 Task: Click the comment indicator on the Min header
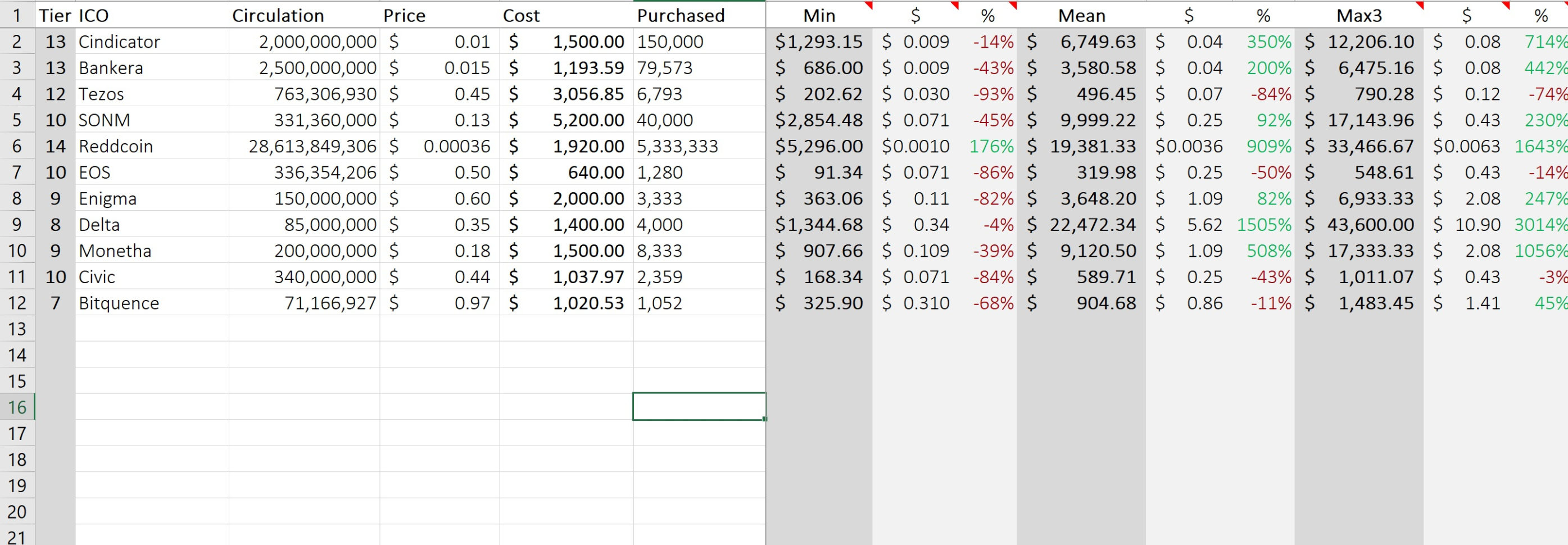tap(869, 6)
